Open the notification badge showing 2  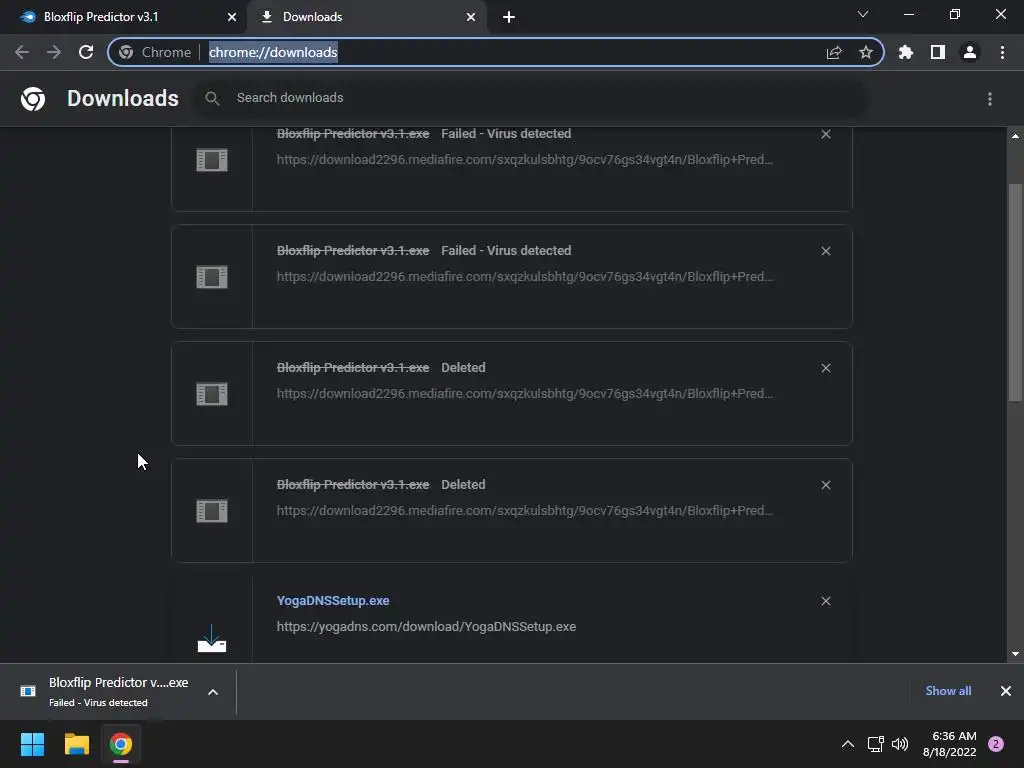point(996,744)
